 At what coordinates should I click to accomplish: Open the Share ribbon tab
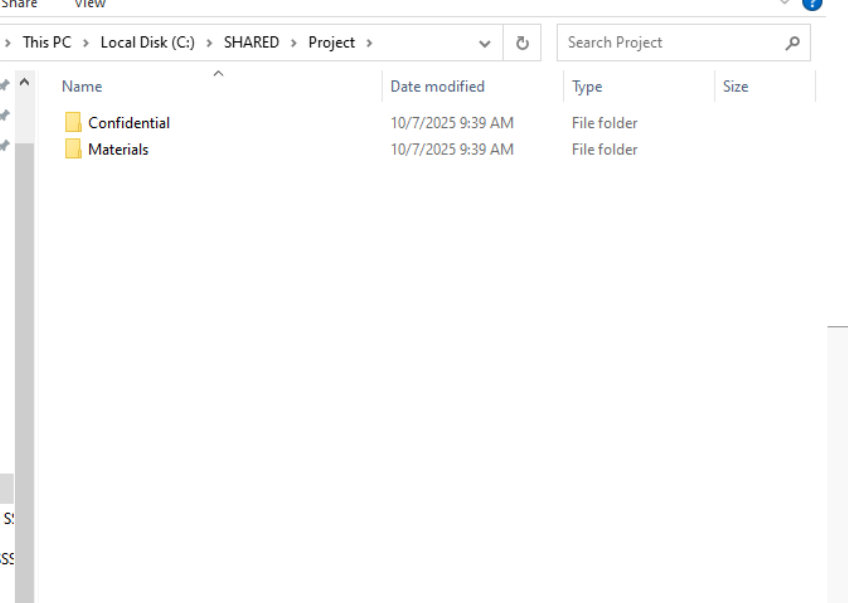19,4
